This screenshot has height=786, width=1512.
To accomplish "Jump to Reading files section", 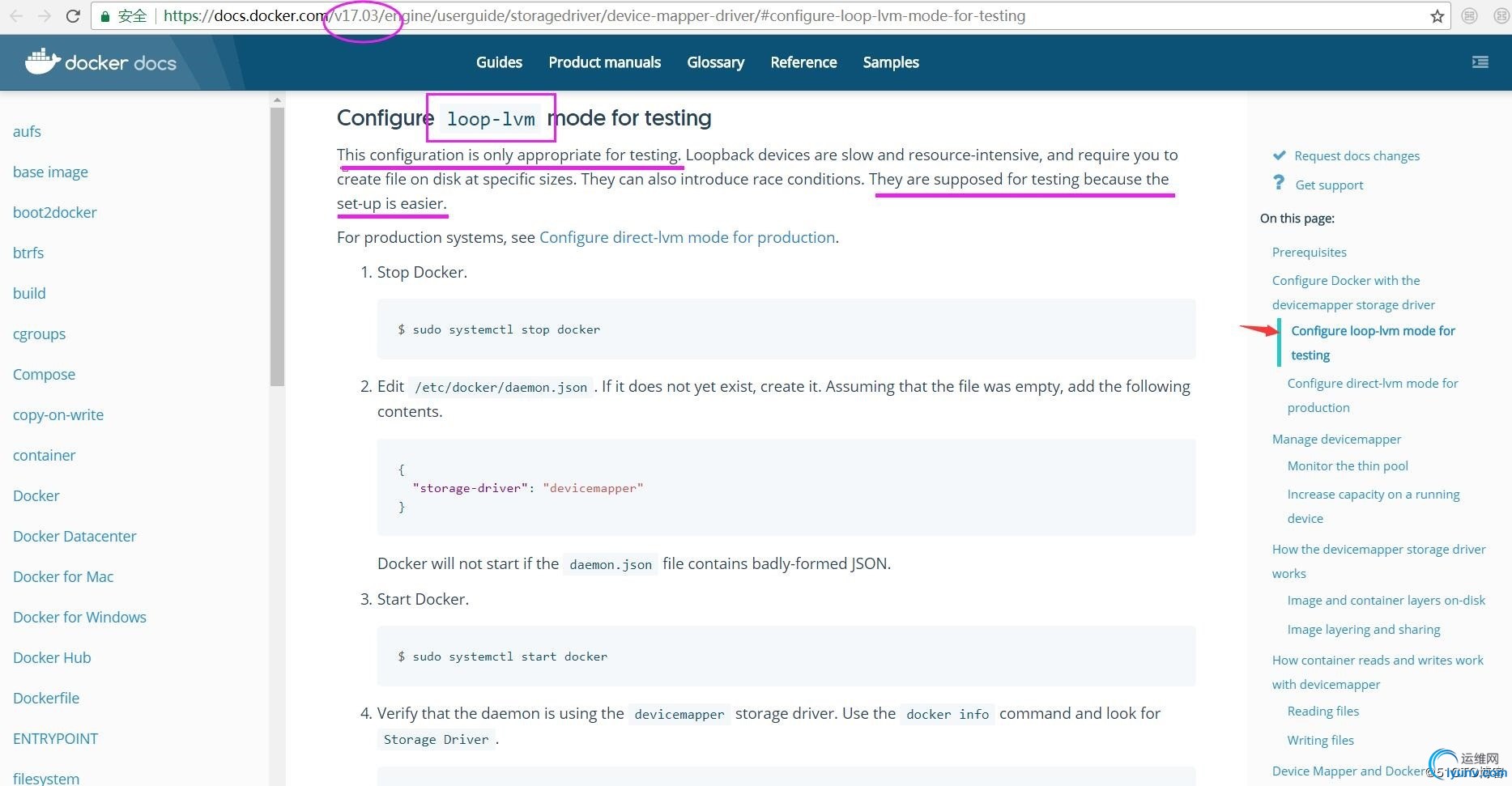I will coord(1323,711).
